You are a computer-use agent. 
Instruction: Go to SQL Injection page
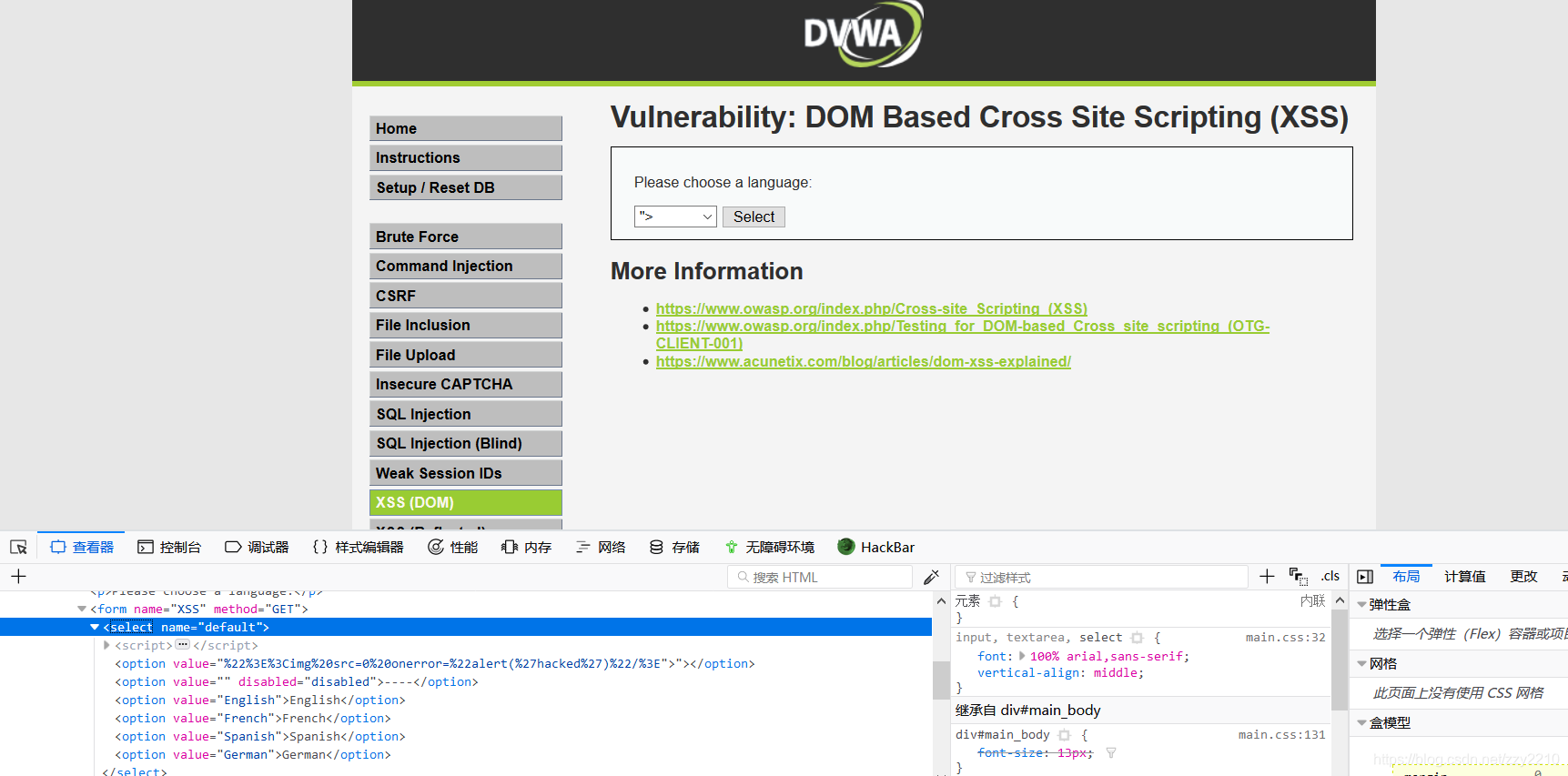coord(466,414)
